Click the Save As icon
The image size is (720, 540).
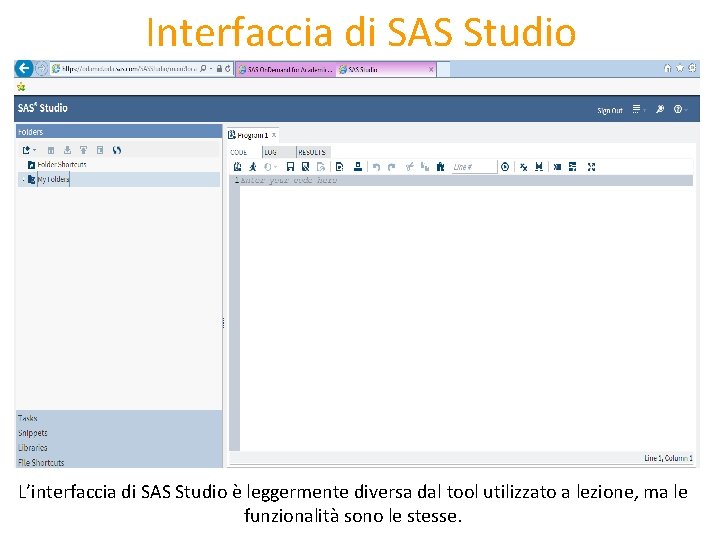point(305,167)
